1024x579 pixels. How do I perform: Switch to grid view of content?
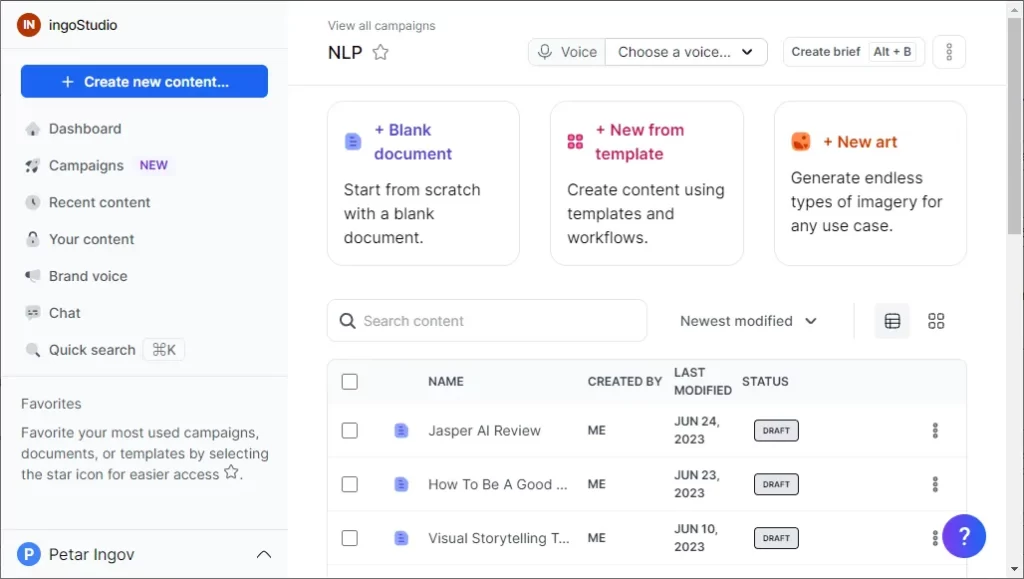936,321
